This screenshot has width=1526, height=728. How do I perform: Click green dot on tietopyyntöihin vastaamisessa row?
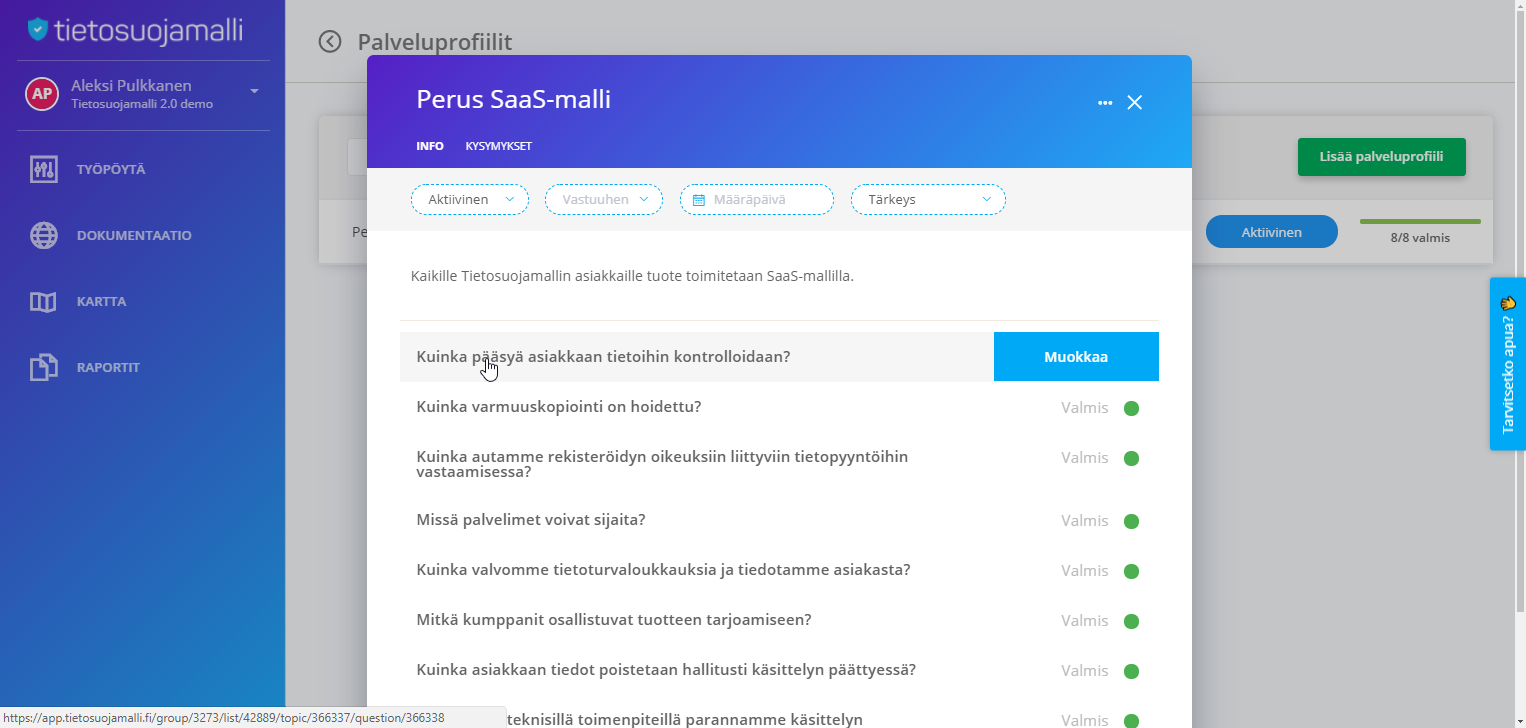click(x=1132, y=458)
